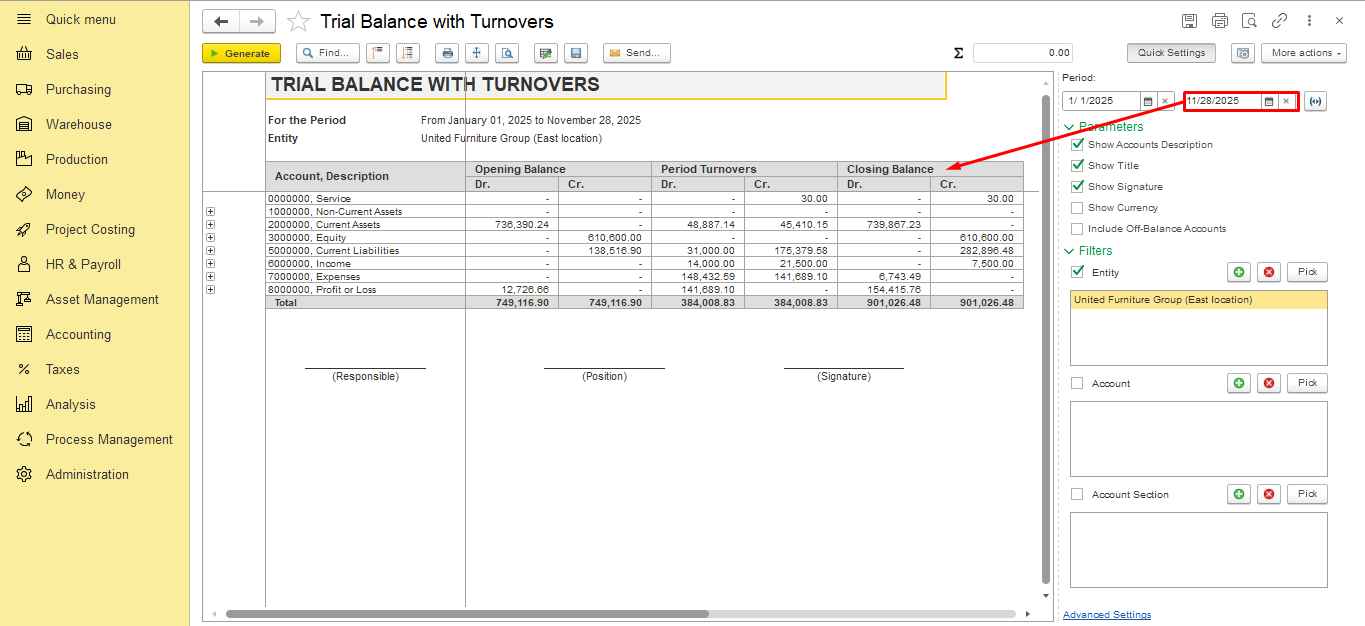
Task: Go to the Sales menu section
Action: click(62, 54)
